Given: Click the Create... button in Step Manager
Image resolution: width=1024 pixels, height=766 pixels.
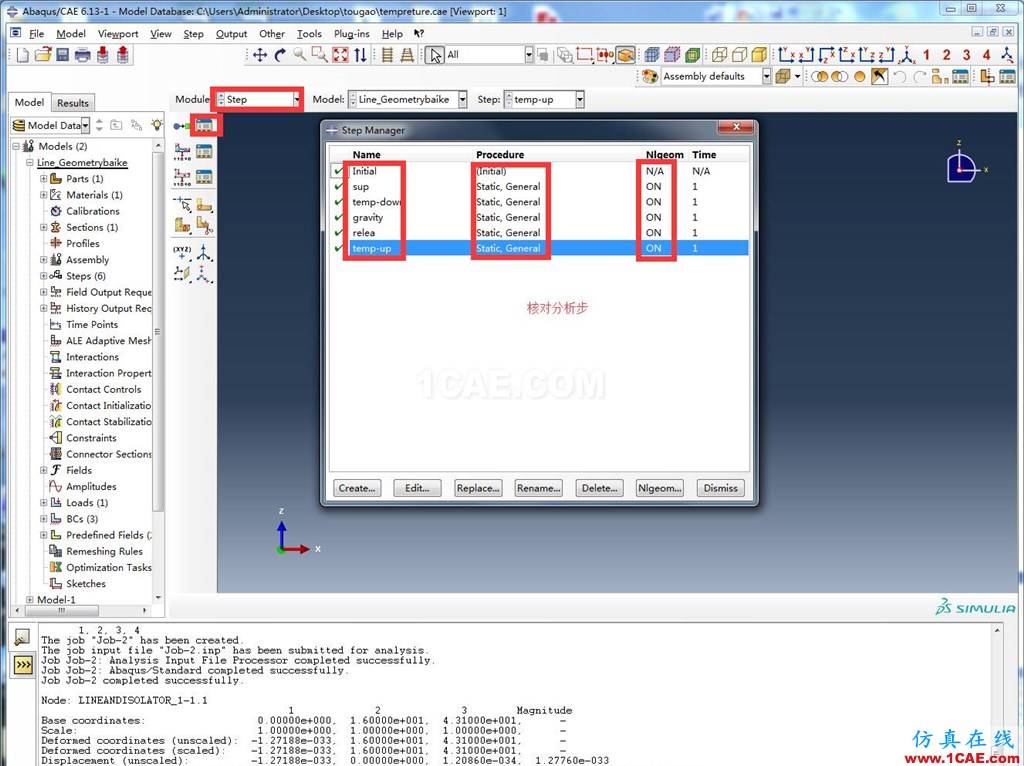Looking at the screenshot, I should 357,488.
